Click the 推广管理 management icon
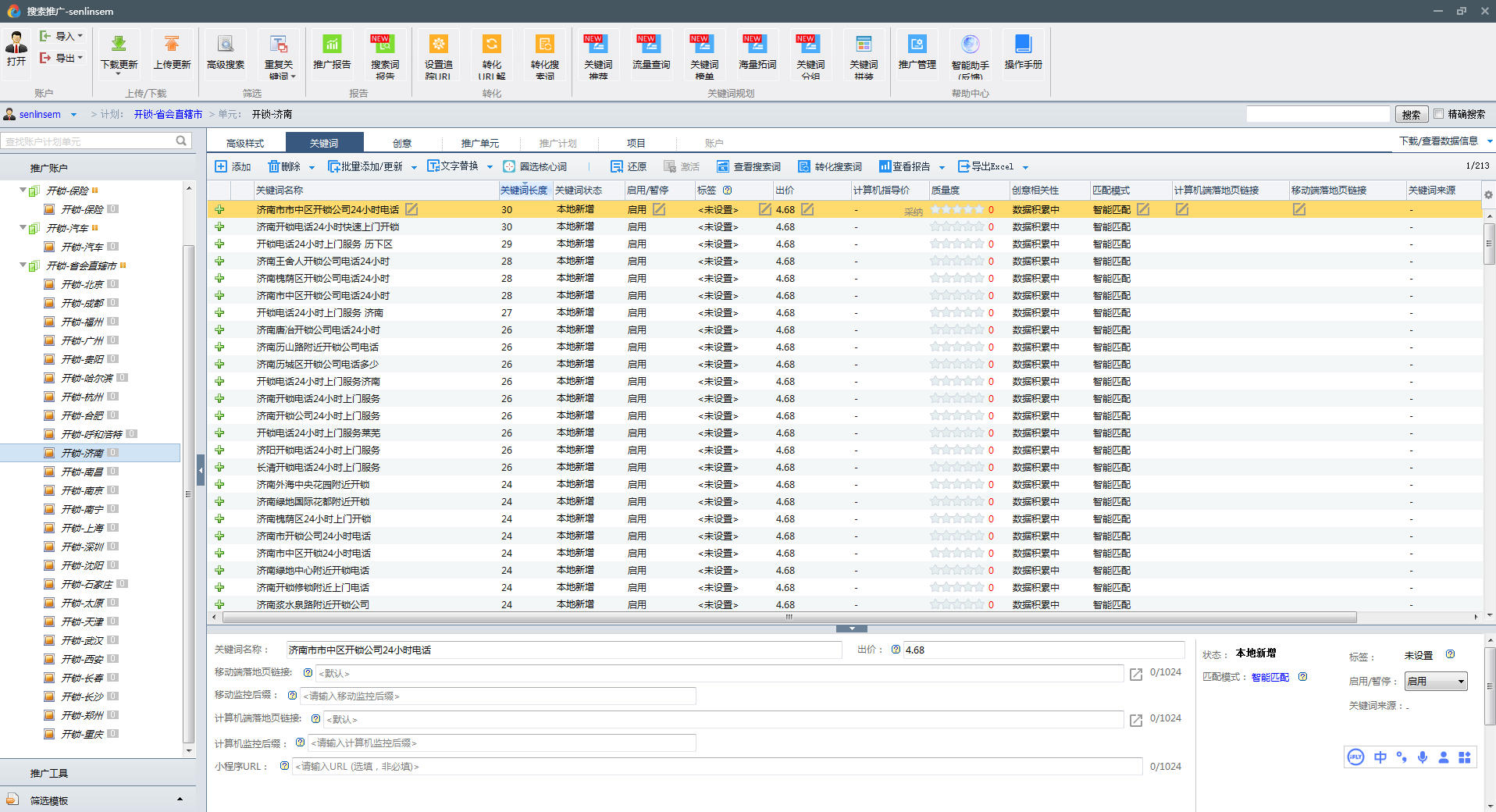The height and width of the screenshot is (812, 1496). [917, 45]
